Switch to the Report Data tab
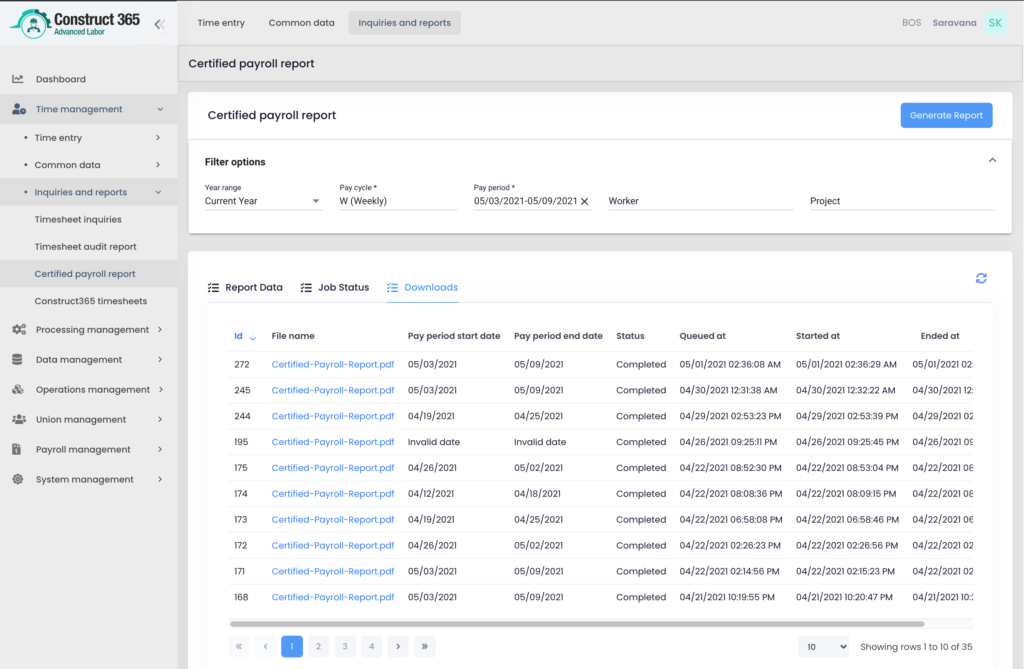The image size is (1024, 669). 245,287
